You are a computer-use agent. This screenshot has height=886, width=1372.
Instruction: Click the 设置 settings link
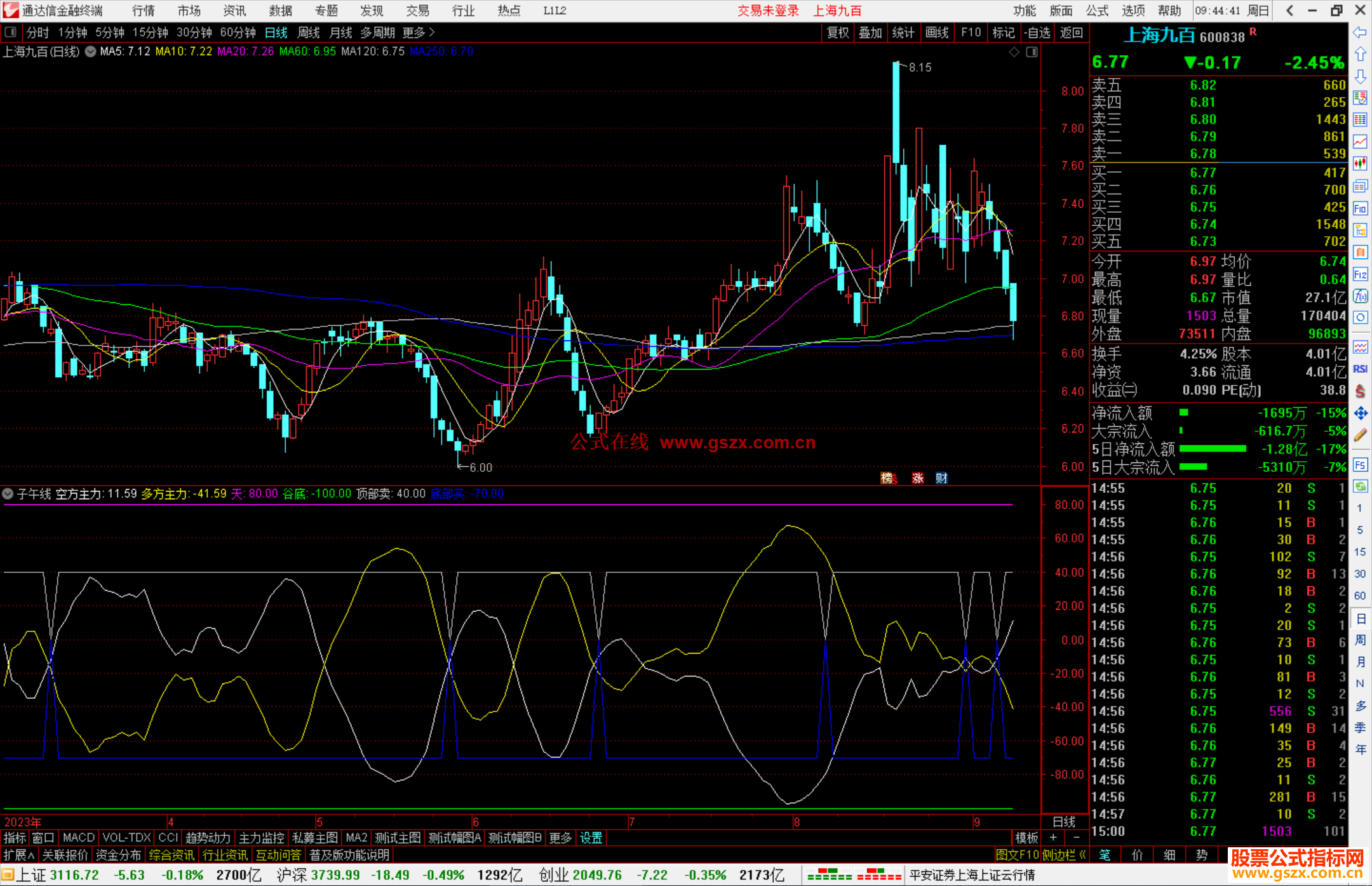pyautogui.click(x=591, y=838)
